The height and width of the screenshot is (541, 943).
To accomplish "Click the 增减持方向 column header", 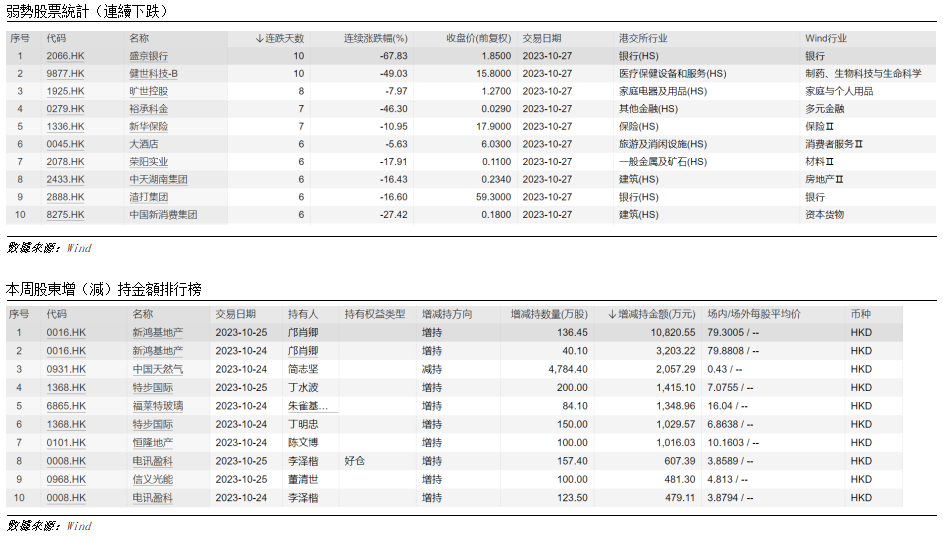I will pyautogui.click(x=447, y=314).
